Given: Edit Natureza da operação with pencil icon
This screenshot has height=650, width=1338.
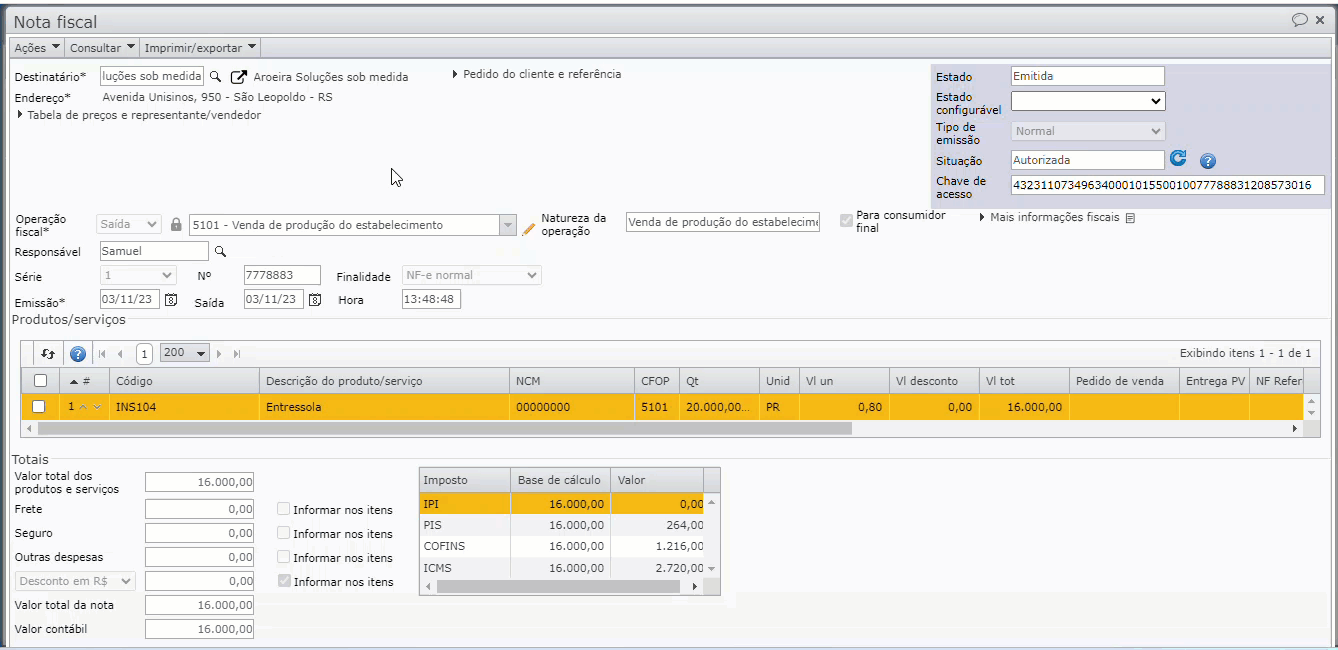Looking at the screenshot, I should coord(529,229).
